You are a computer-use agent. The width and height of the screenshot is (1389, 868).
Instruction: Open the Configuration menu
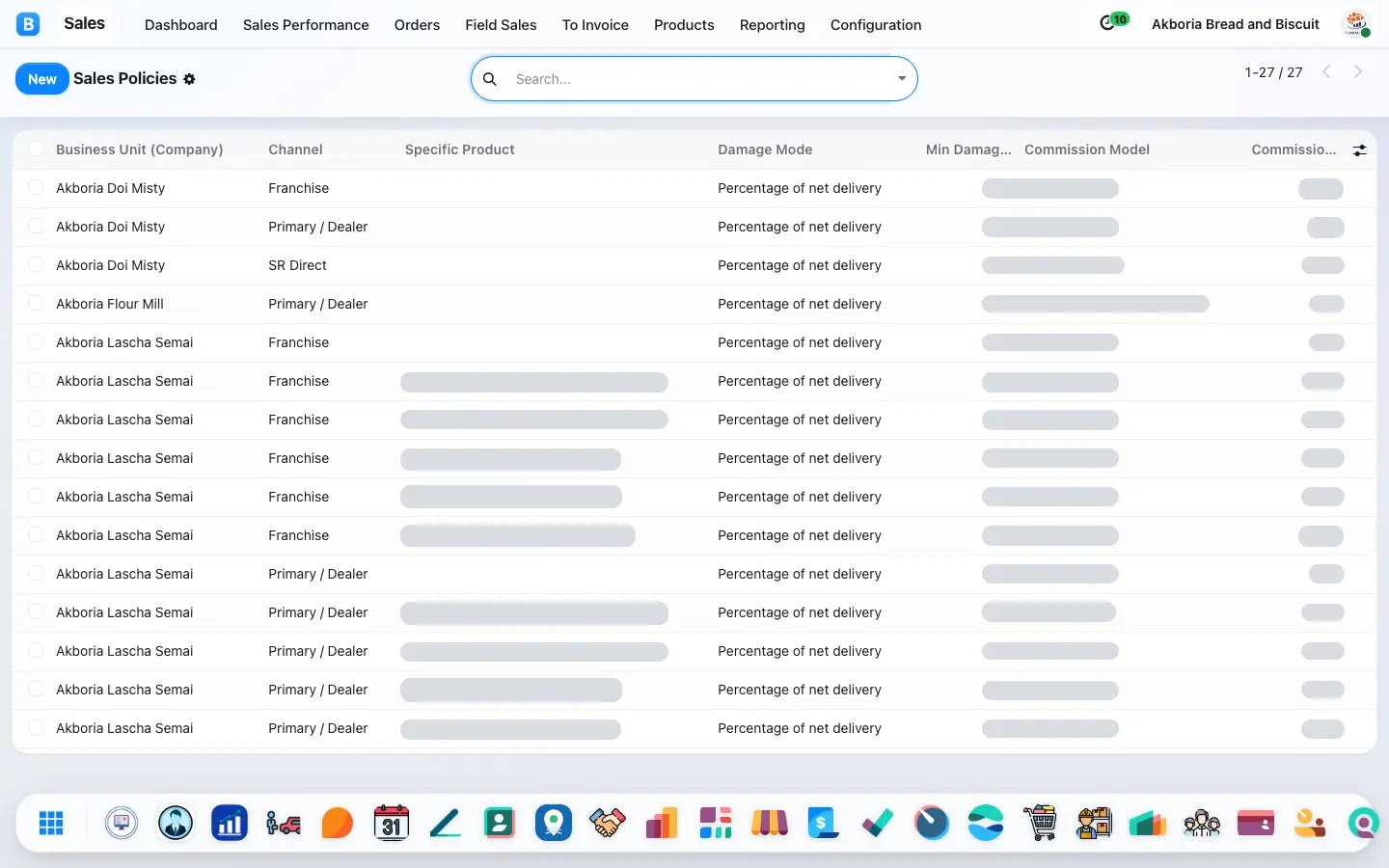click(876, 25)
